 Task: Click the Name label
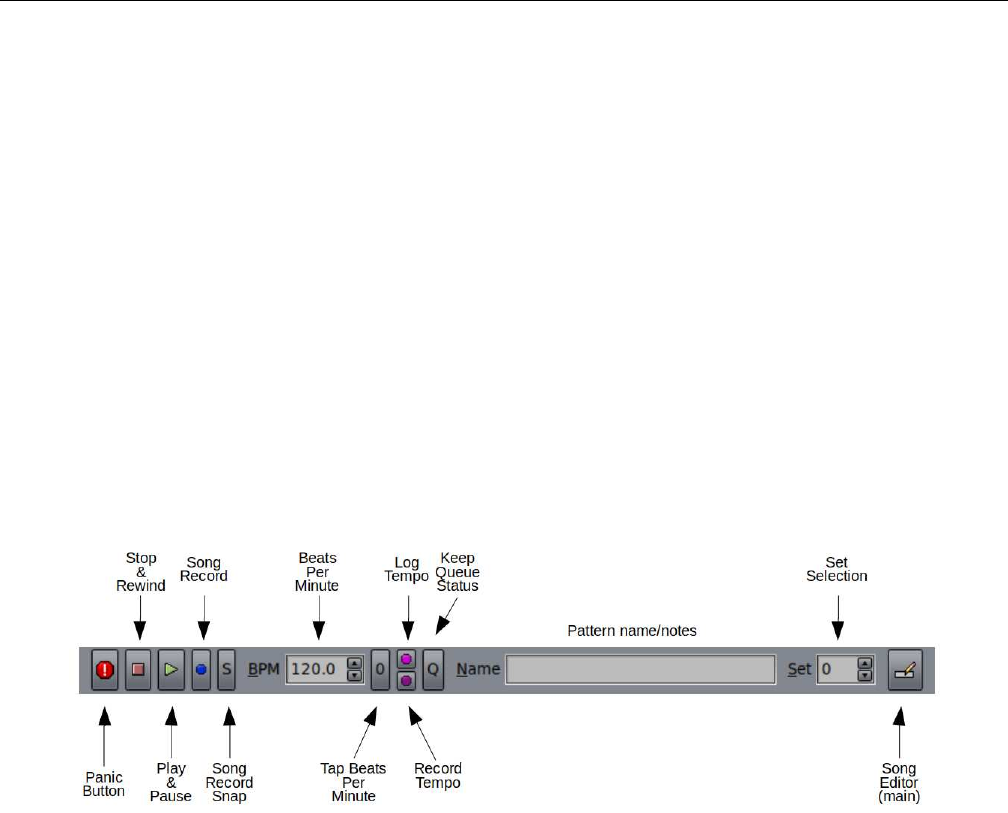click(478, 670)
